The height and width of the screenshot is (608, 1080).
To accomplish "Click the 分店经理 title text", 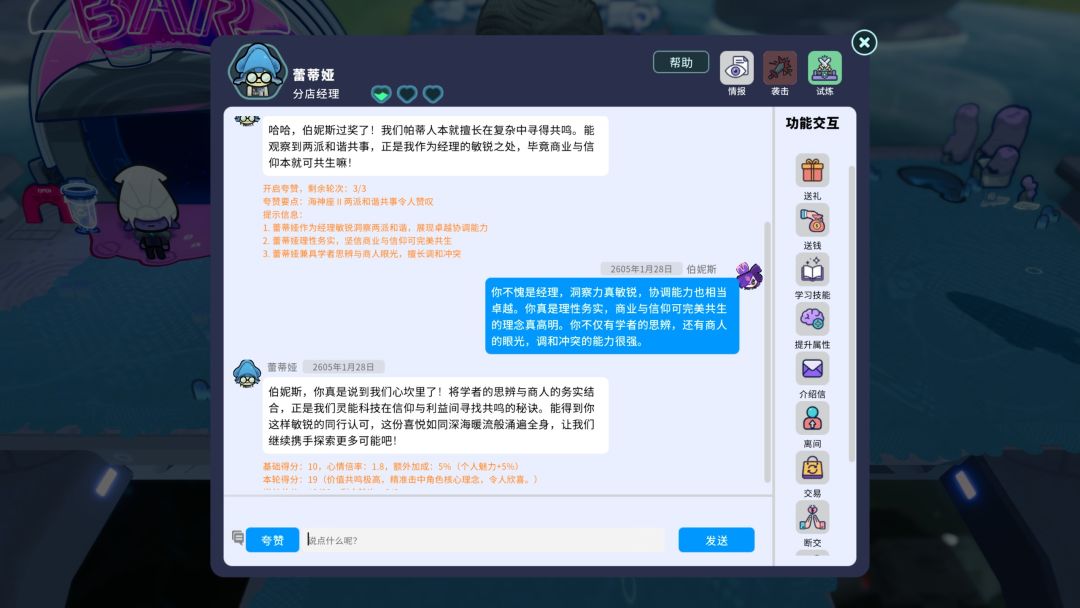I will point(316,94).
